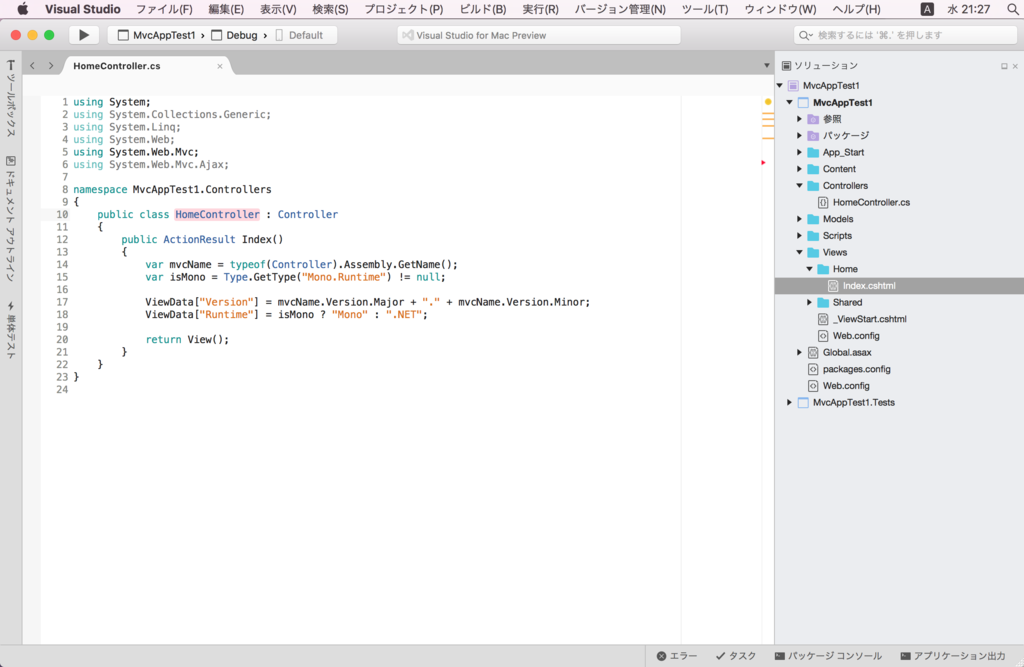Click the red error marker in scrollbar
This screenshot has width=1024, height=667.
(763, 162)
